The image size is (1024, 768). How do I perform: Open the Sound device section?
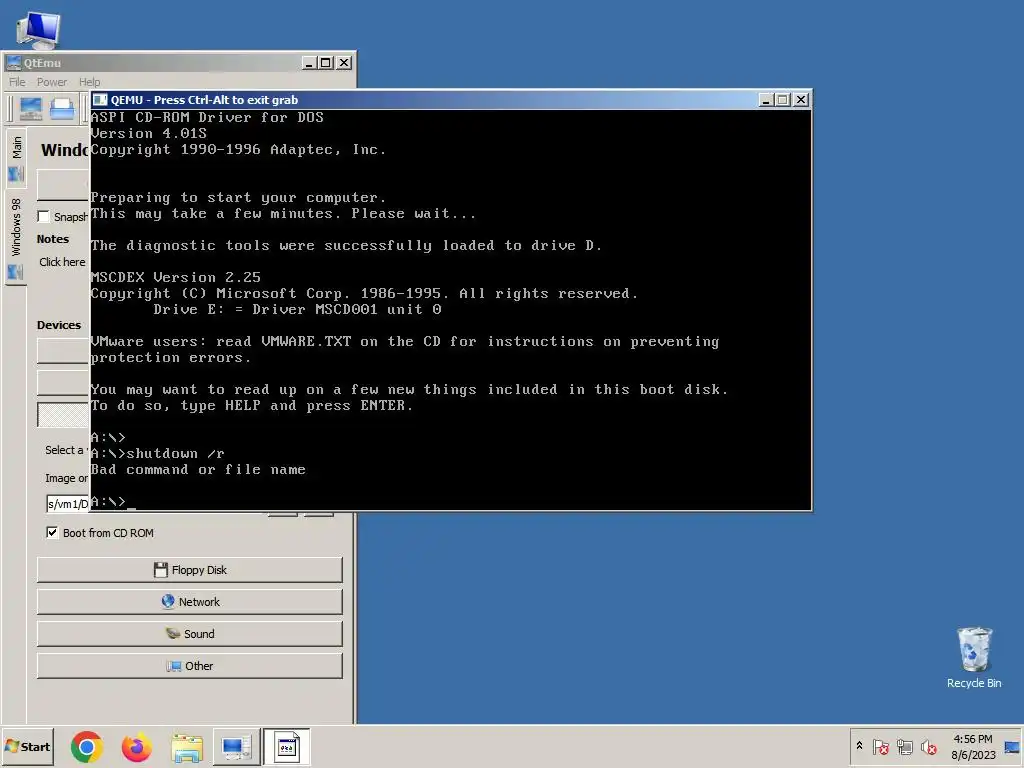[189, 633]
